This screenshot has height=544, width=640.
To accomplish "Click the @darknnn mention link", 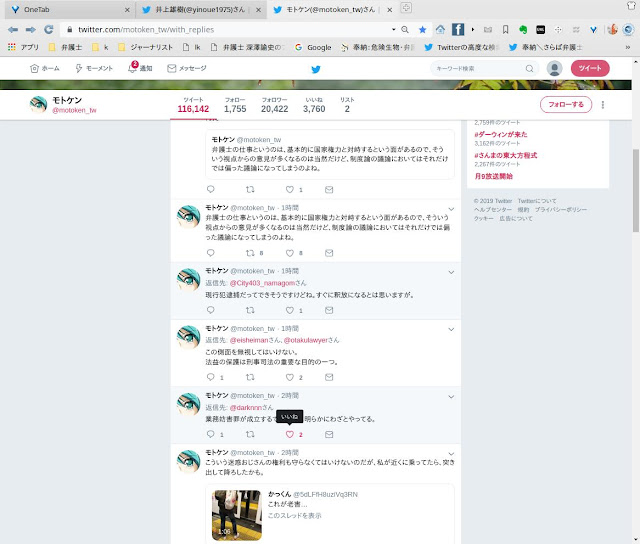I will (246, 407).
